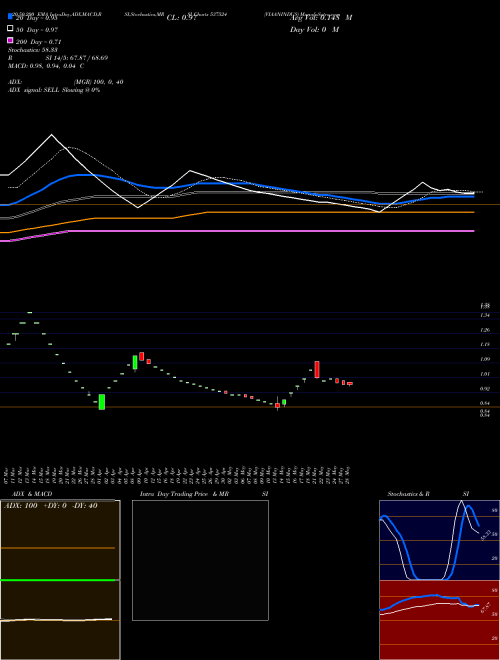This screenshot has width=500, height=660.
Task: Click the blue 20 Day EMA legend swatch
Action: coord(11,17)
